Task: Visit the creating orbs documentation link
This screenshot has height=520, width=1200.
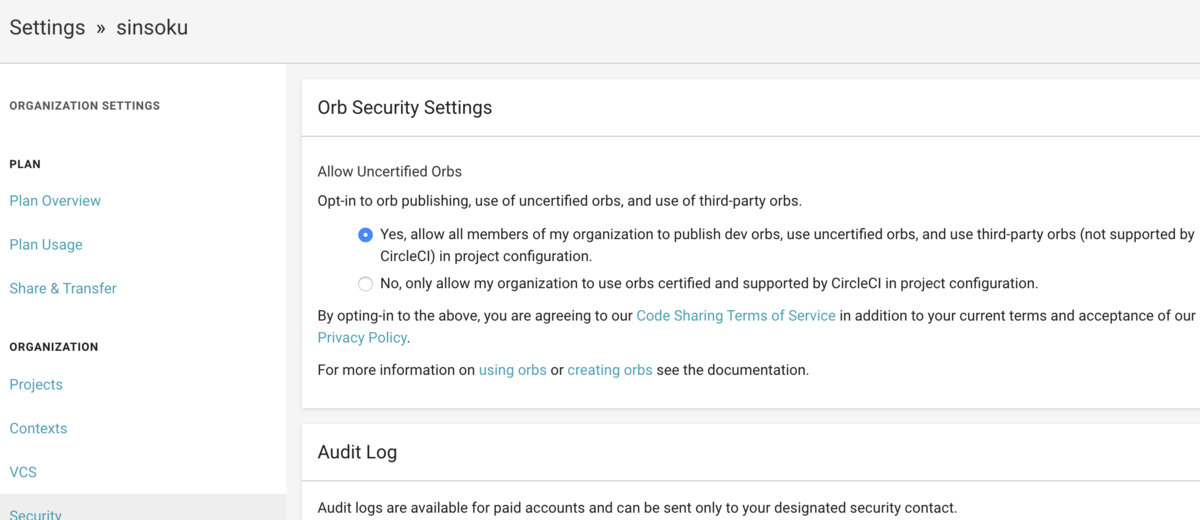Action: [x=610, y=370]
